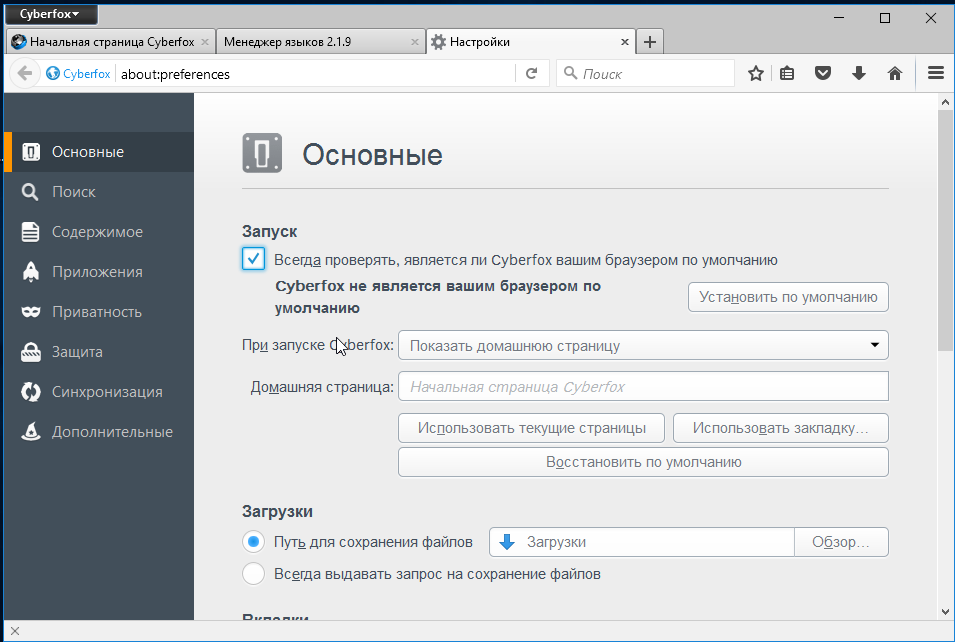Focus the about:preferences address bar
955x642 pixels.
[x=315, y=74]
